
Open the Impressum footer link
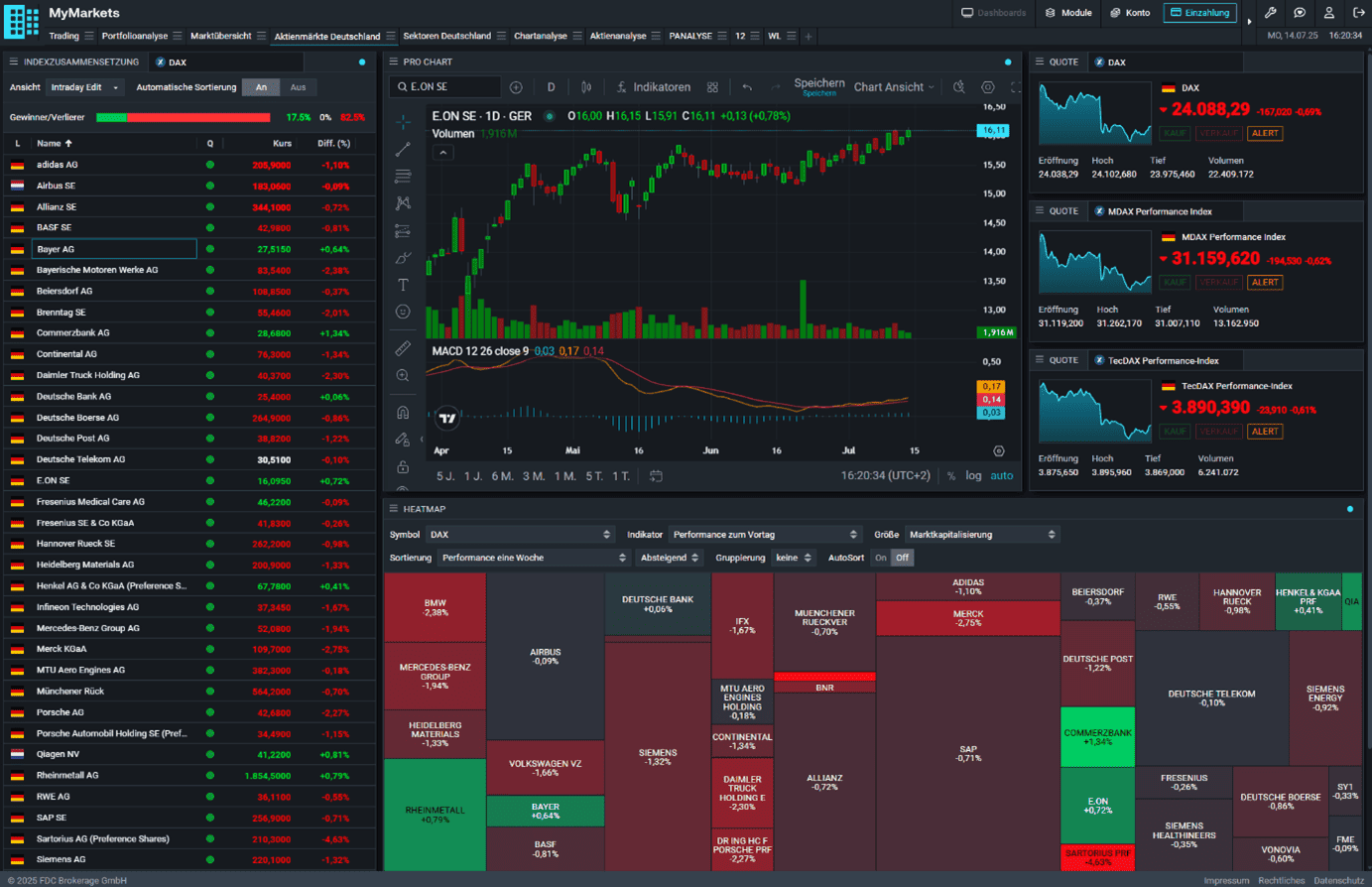[x=1226, y=880]
